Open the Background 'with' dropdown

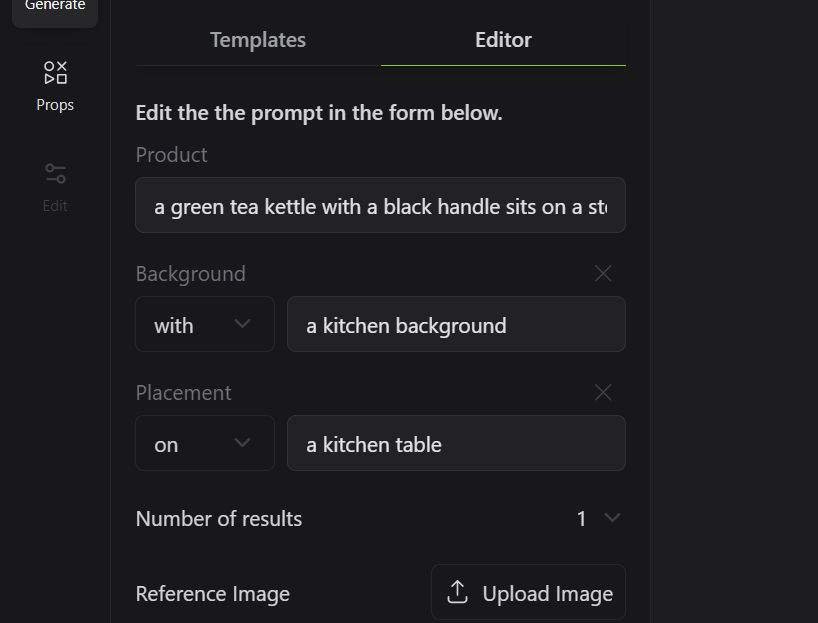pos(204,325)
